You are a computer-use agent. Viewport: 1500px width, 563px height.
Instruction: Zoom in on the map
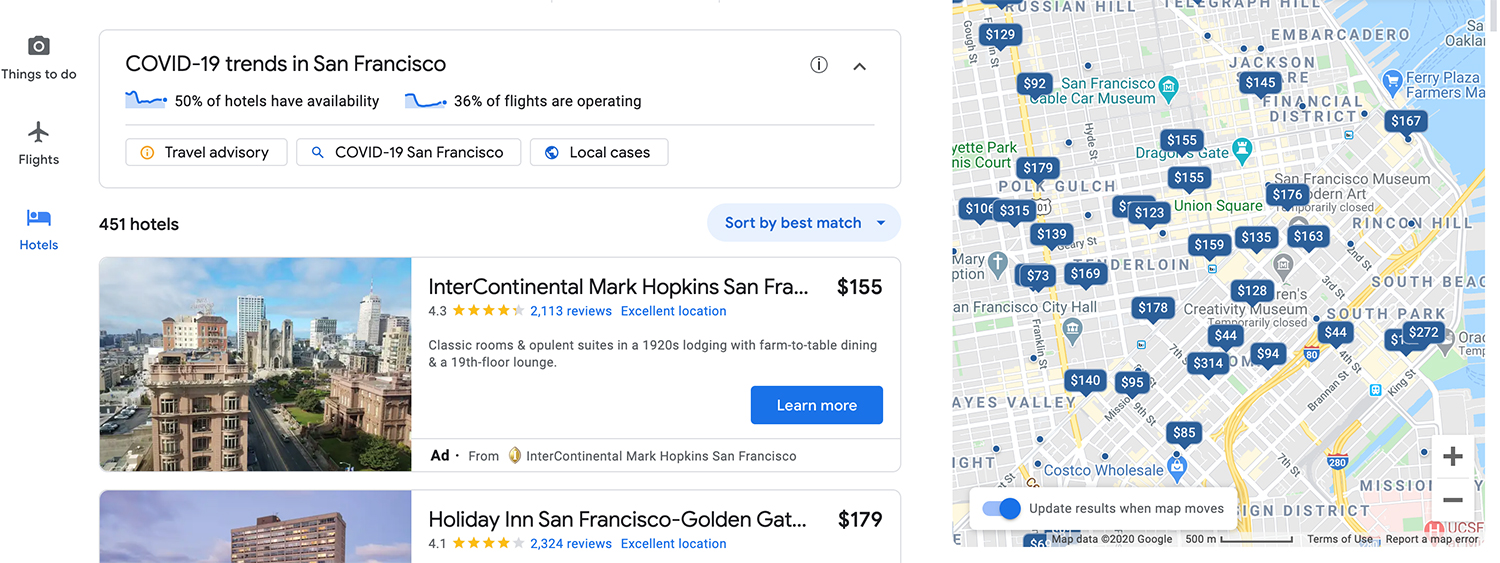click(x=1453, y=457)
